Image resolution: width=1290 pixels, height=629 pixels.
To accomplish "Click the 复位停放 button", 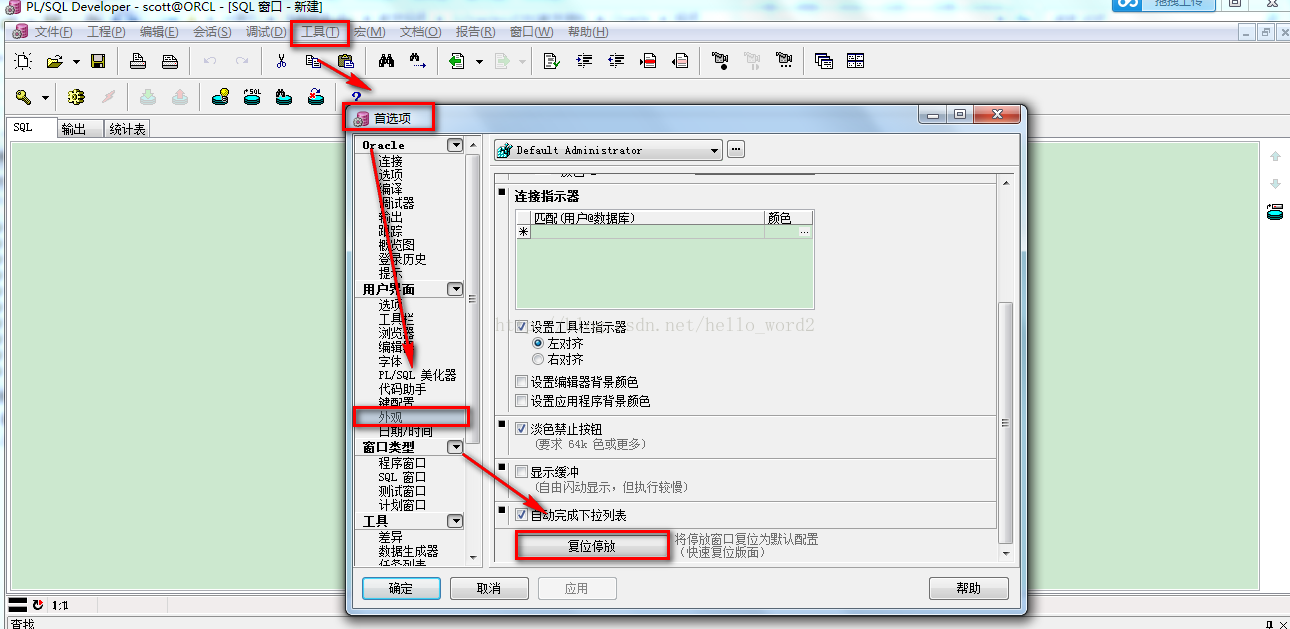I will click(592, 546).
